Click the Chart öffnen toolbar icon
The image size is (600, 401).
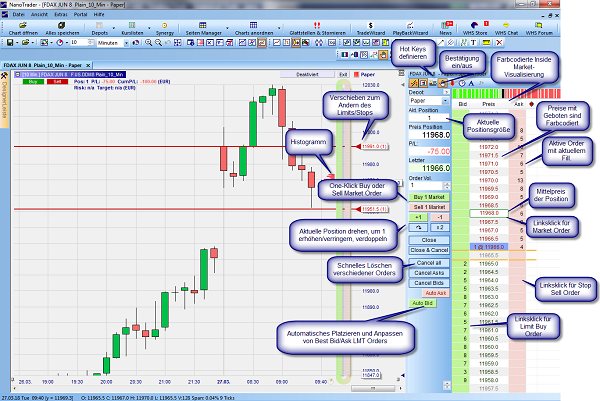(x=22, y=29)
